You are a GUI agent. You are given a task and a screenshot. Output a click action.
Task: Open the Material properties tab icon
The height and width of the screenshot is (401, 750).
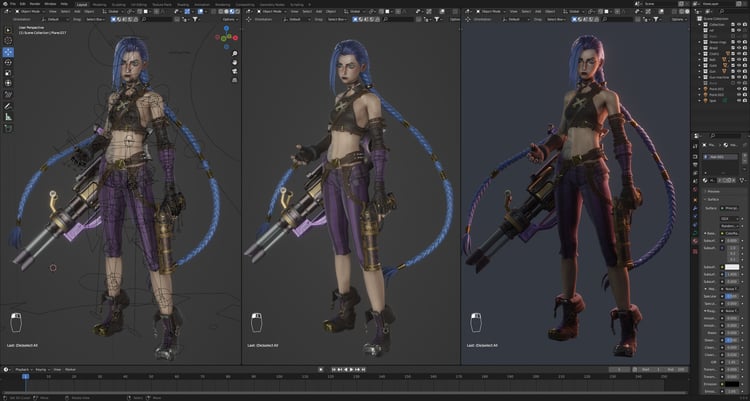coord(695,241)
